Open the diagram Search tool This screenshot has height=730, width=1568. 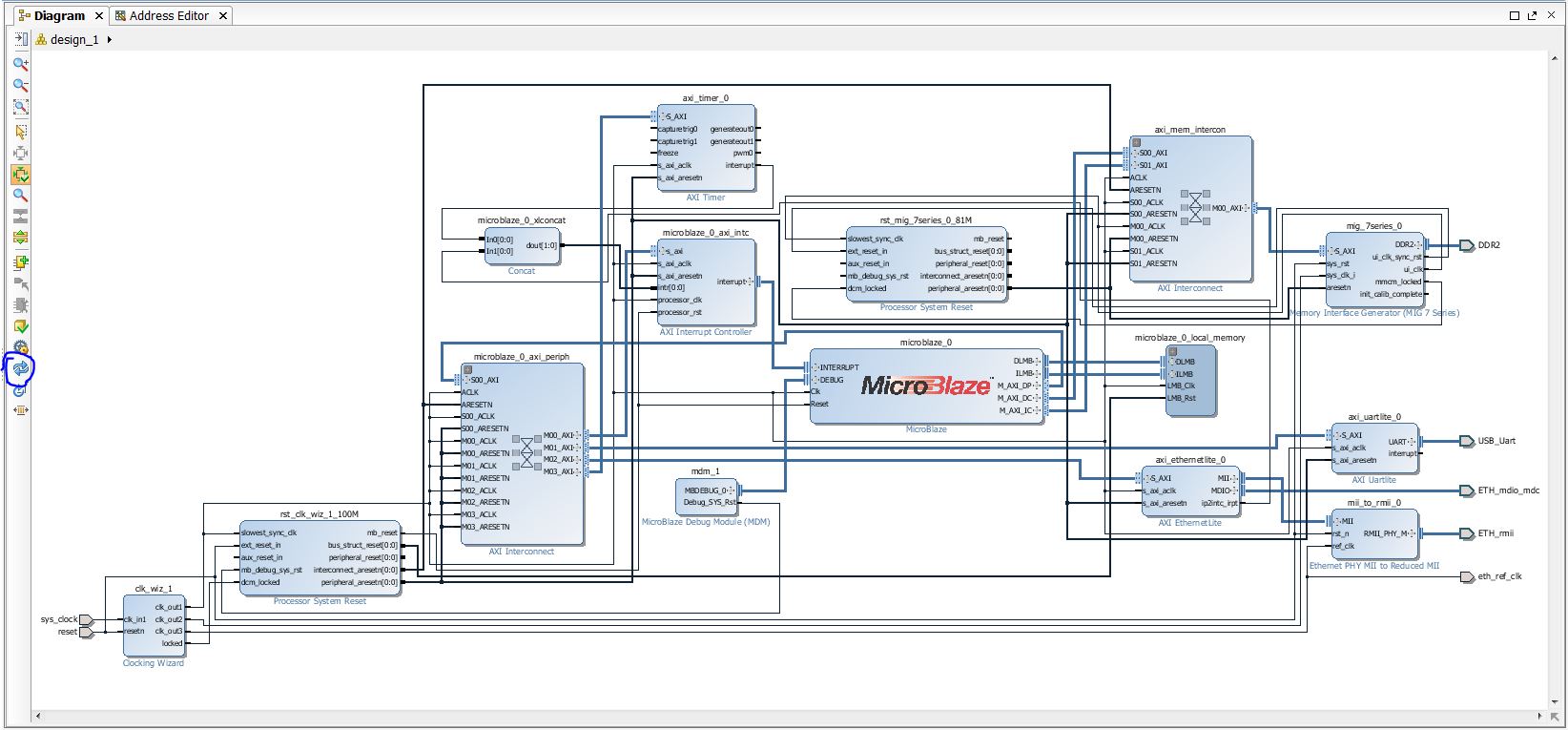[x=20, y=196]
